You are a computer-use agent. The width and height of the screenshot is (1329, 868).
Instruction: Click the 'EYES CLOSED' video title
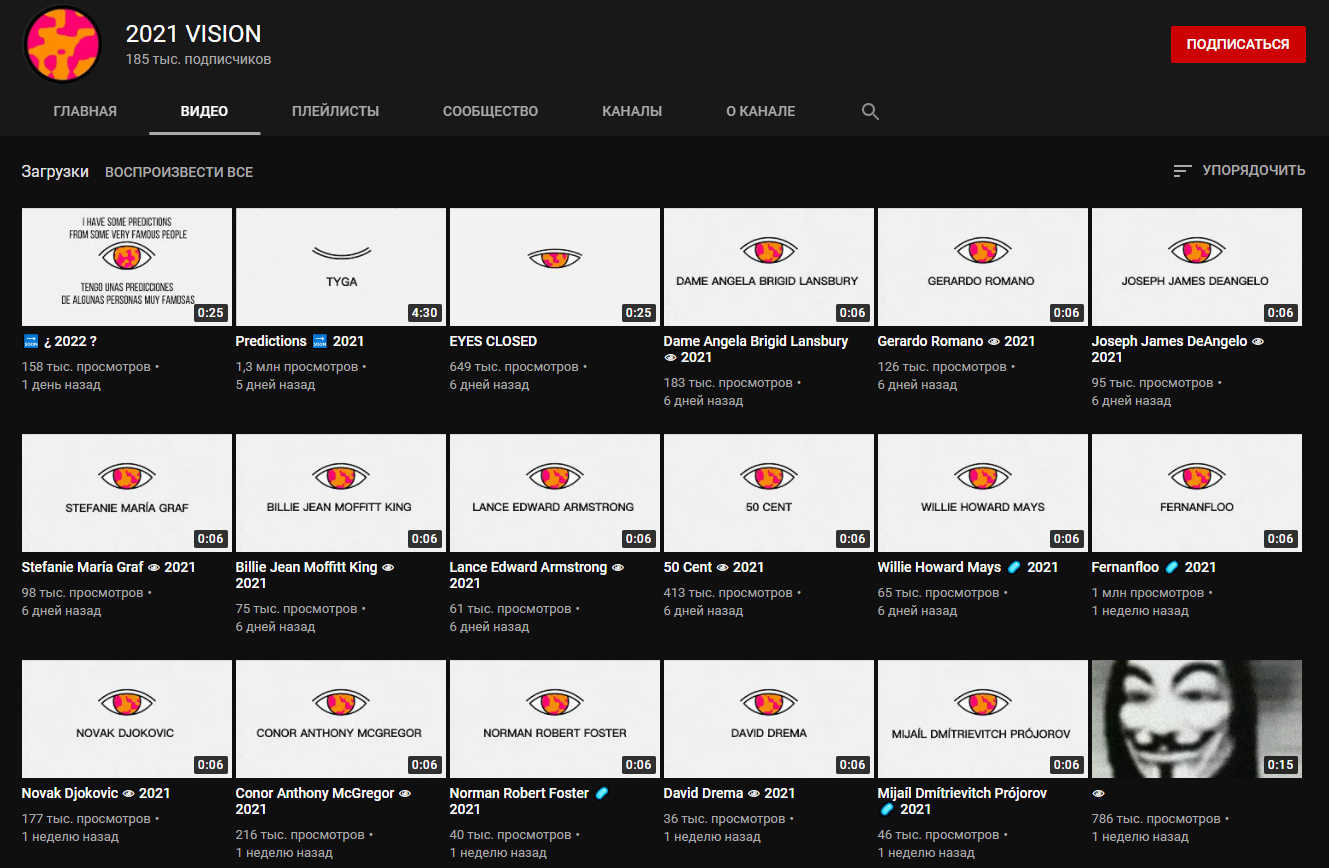pos(493,341)
